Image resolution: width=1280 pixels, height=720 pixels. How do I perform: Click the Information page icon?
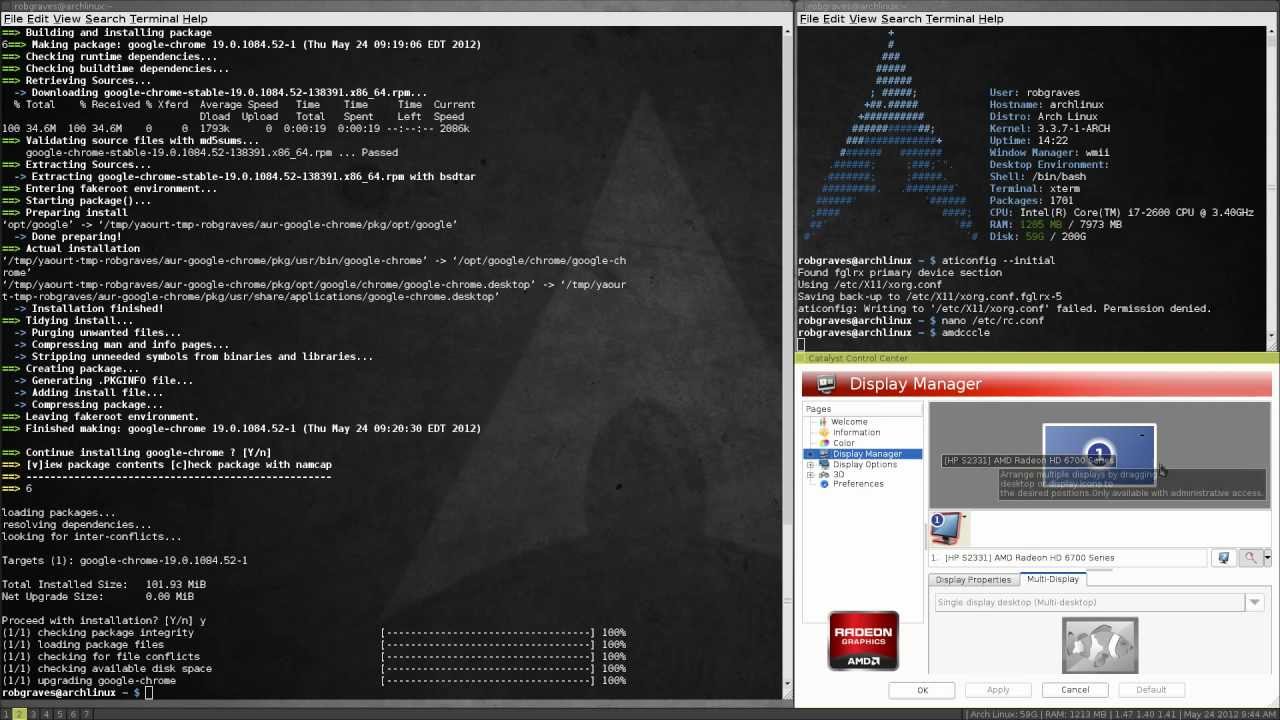pos(824,432)
